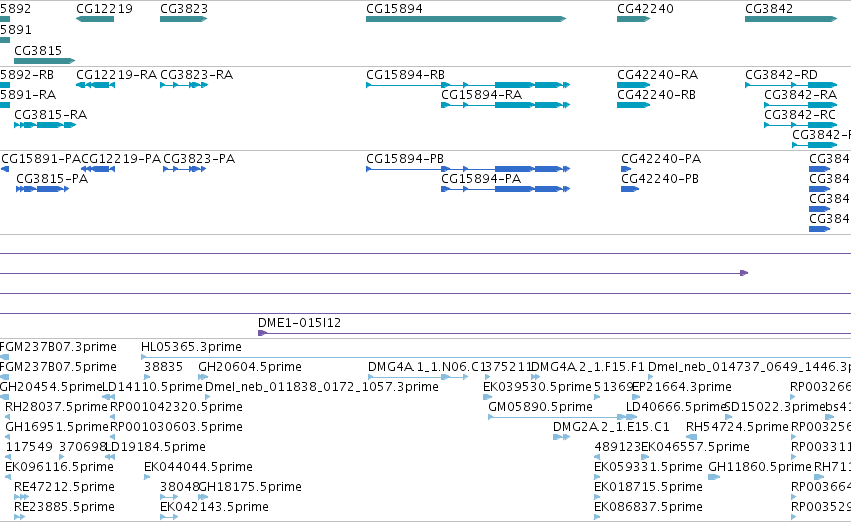Click the CG3823 gene label
The width and height of the screenshot is (851, 522).
pyautogui.click(x=184, y=9)
